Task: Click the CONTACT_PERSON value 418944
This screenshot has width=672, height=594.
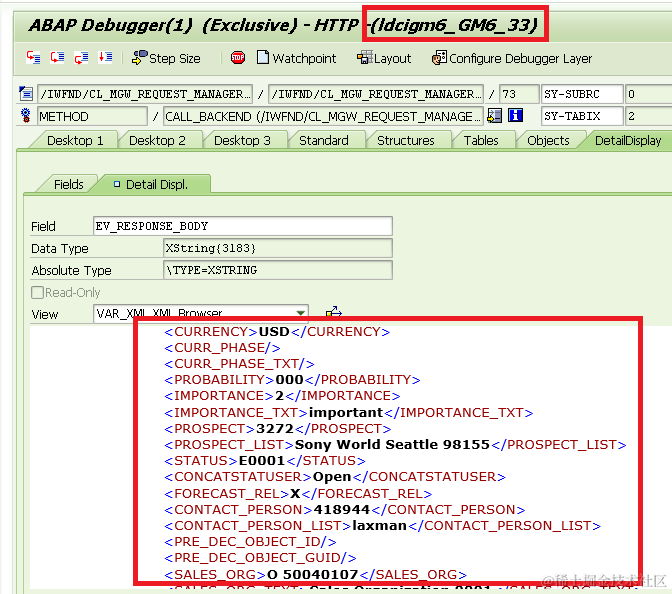Action: pyautogui.click(x=342, y=510)
